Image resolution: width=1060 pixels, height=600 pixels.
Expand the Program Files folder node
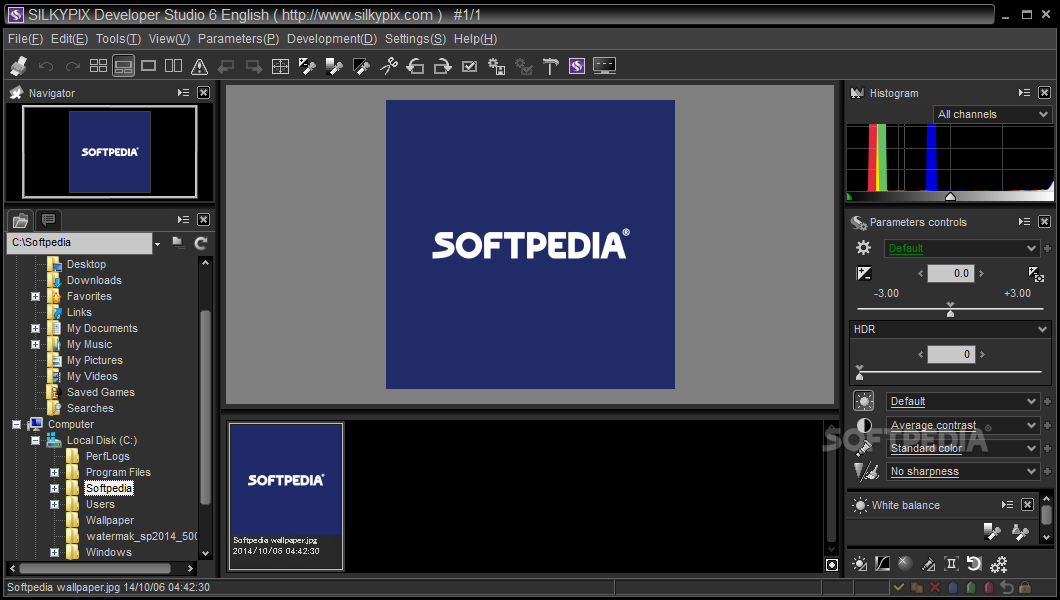click(54, 472)
